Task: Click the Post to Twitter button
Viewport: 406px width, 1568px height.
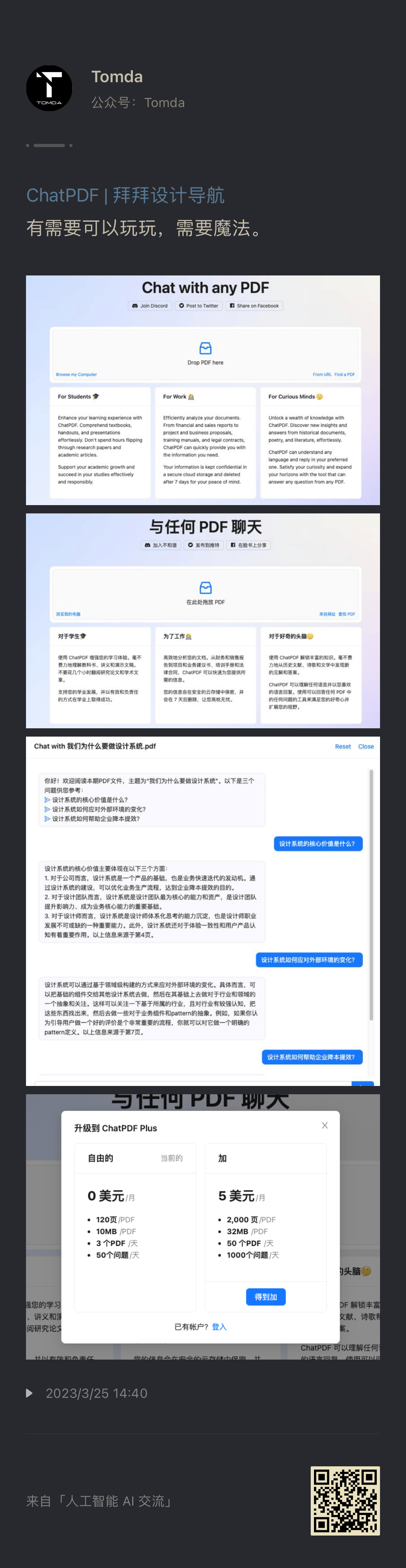Action: point(198,306)
